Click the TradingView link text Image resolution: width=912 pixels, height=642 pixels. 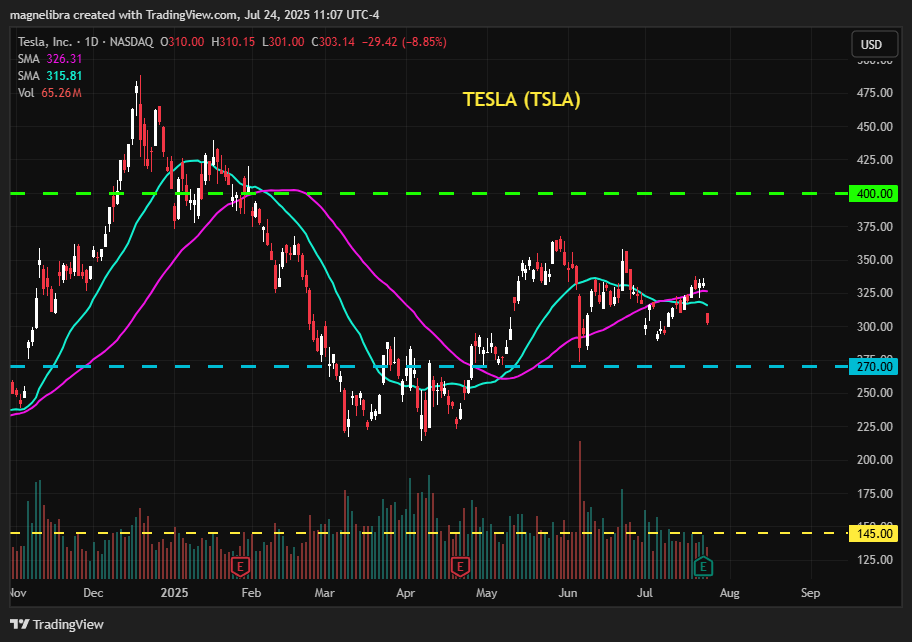point(68,624)
